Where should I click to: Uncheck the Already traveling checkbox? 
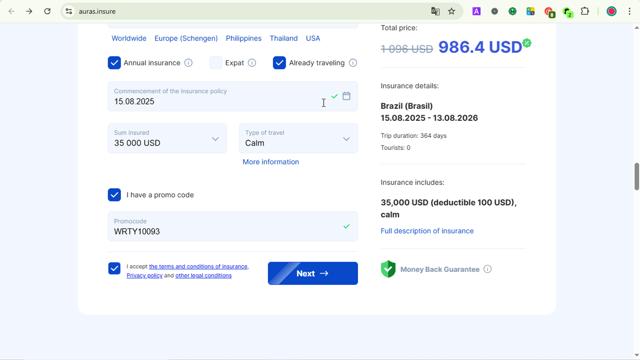[x=279, y=63]
